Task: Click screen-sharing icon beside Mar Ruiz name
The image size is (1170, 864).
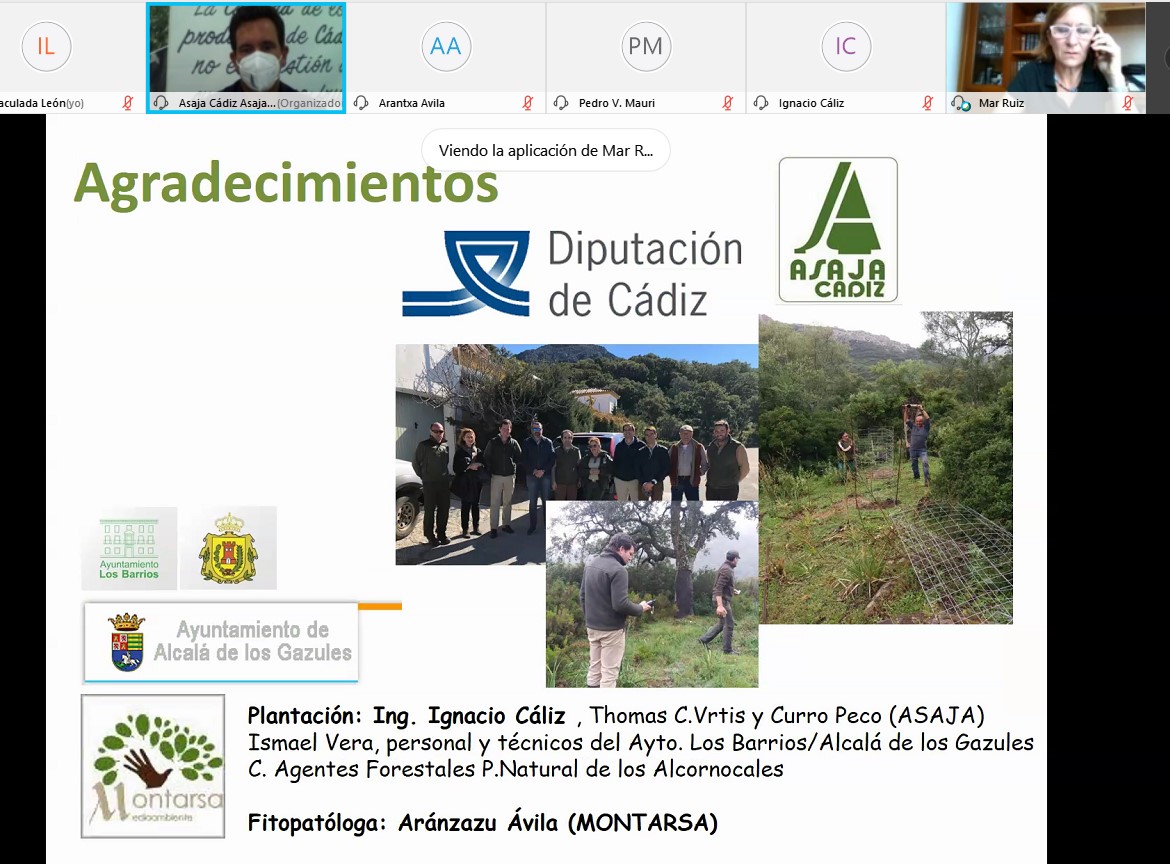Action: tap(961, 103)
